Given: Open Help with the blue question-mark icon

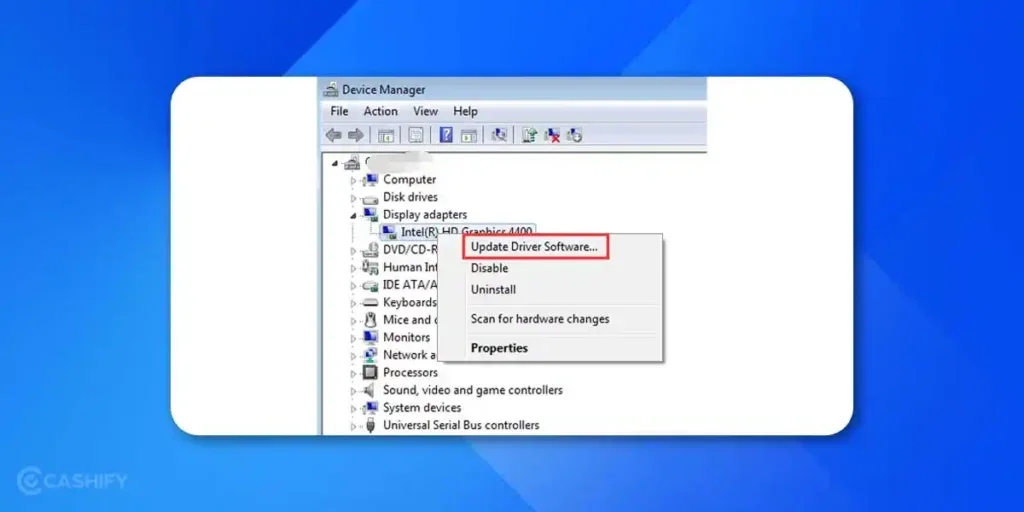Looking at the screenshot, I should [446, 135].
